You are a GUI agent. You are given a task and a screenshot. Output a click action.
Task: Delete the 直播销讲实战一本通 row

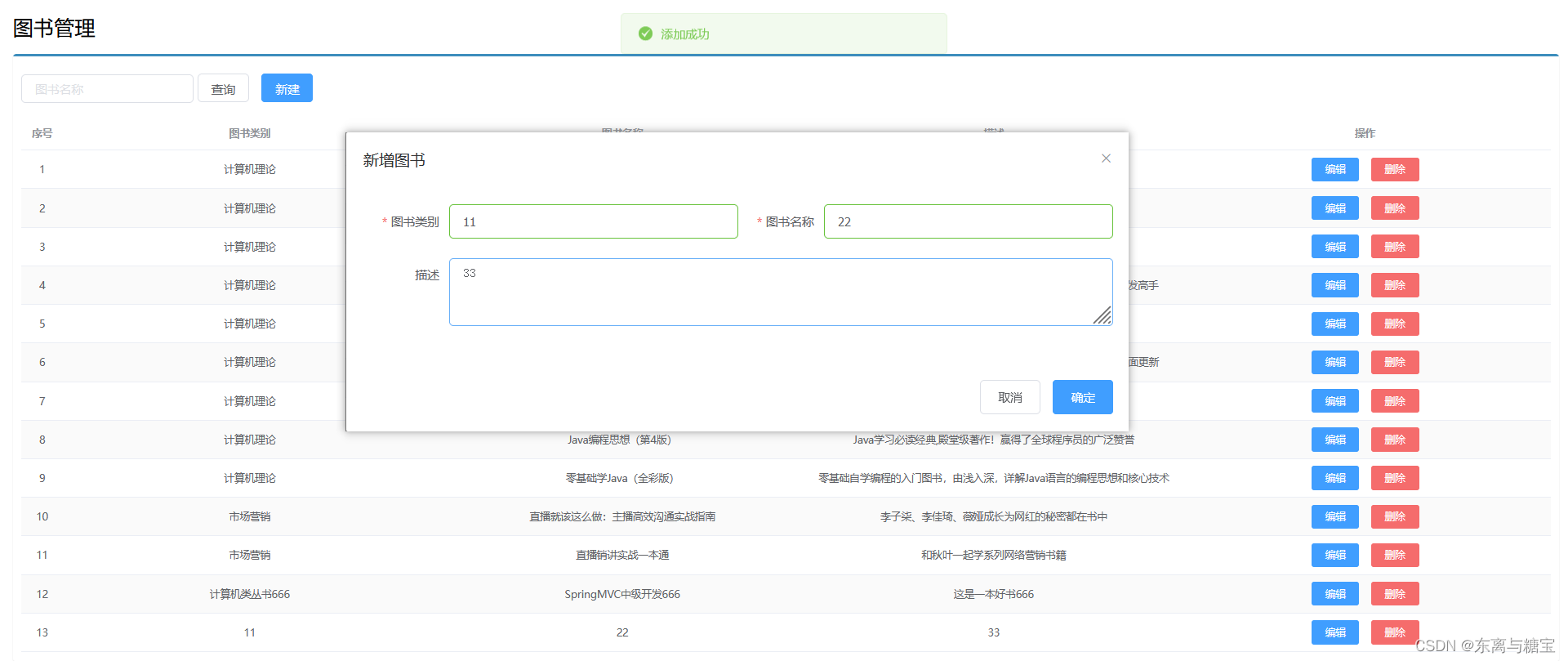tap(1395, 555)
